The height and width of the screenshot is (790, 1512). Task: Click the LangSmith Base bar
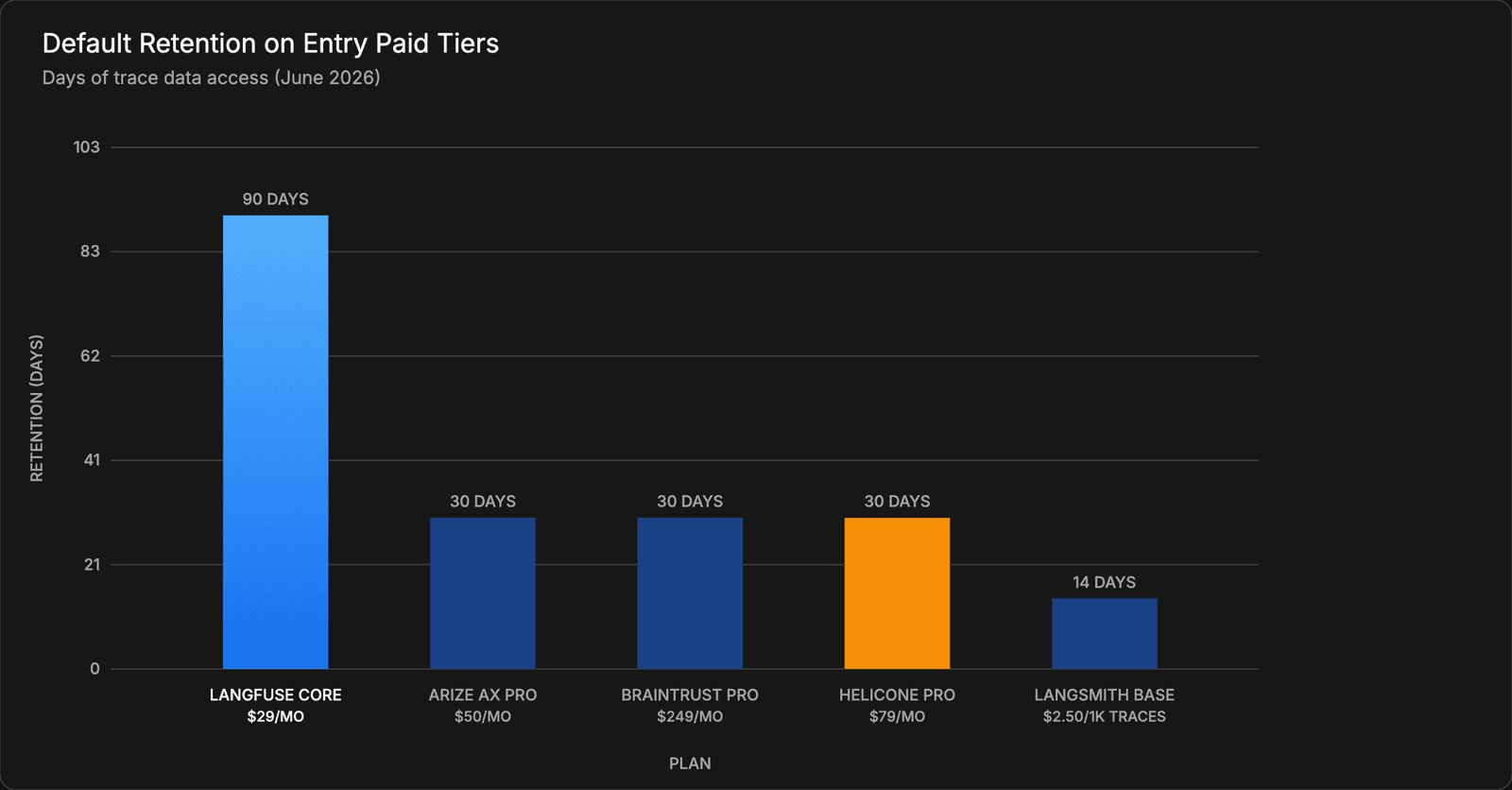(1105, 633)
